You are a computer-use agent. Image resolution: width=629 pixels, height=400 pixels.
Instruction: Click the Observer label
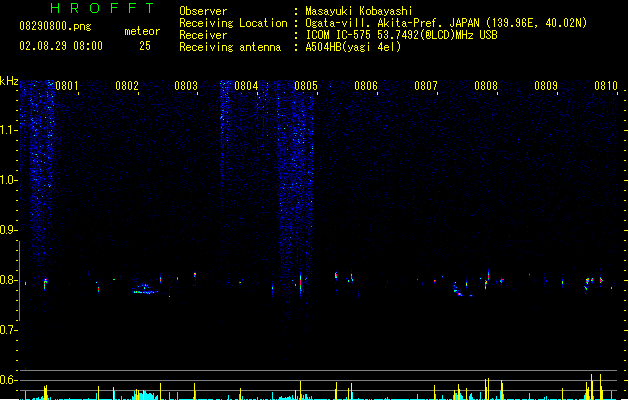tap(203, 11)
